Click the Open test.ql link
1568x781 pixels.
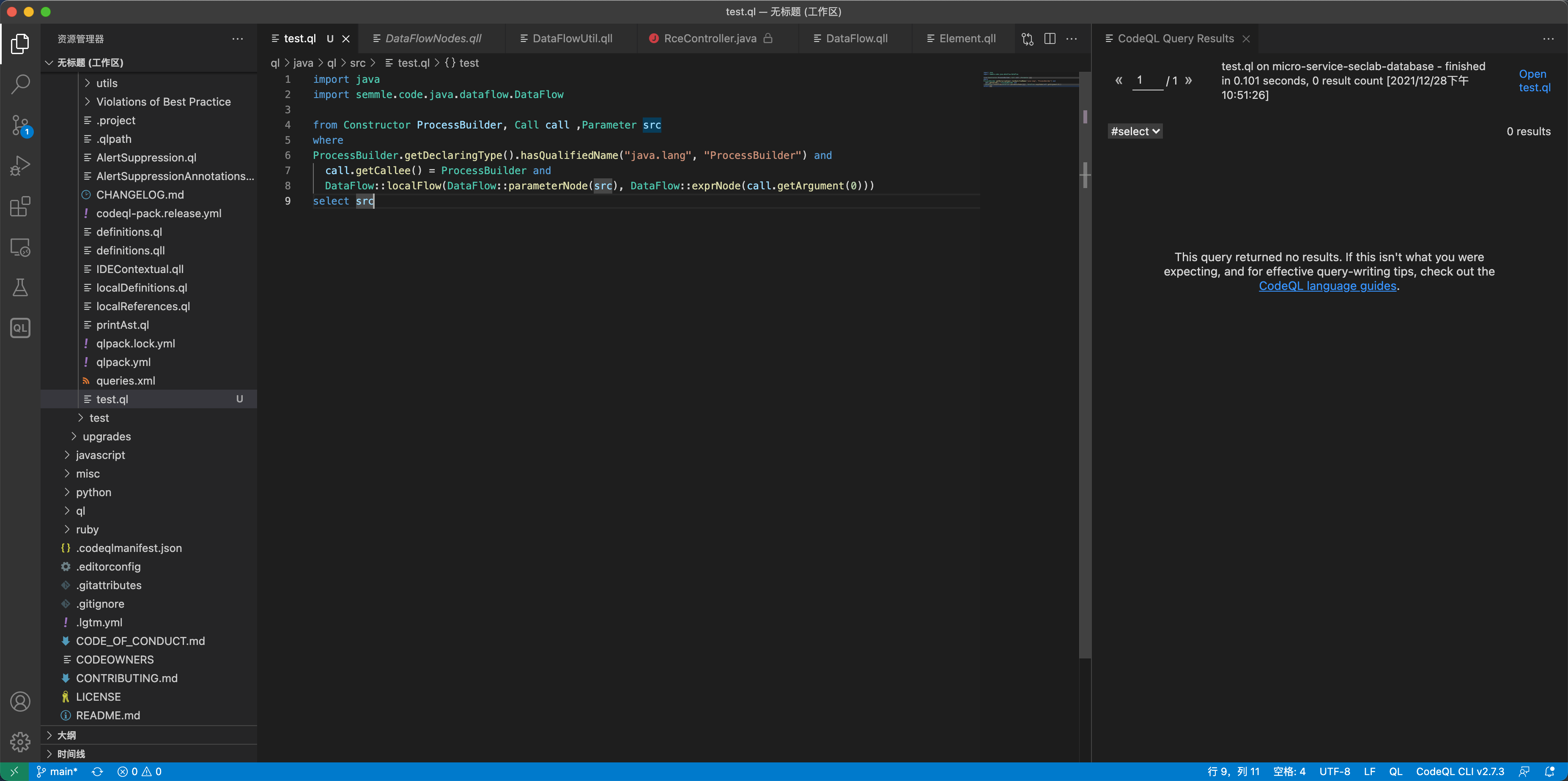click(x=1534, y=80)
